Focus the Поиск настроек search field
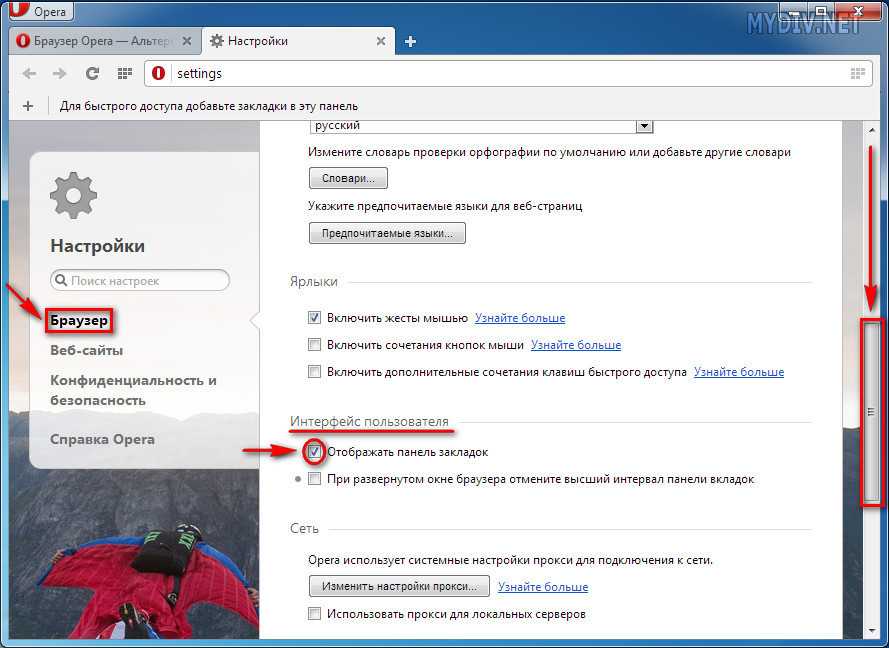Viewport: 889px width, 648px height. [x=140, y=280]
